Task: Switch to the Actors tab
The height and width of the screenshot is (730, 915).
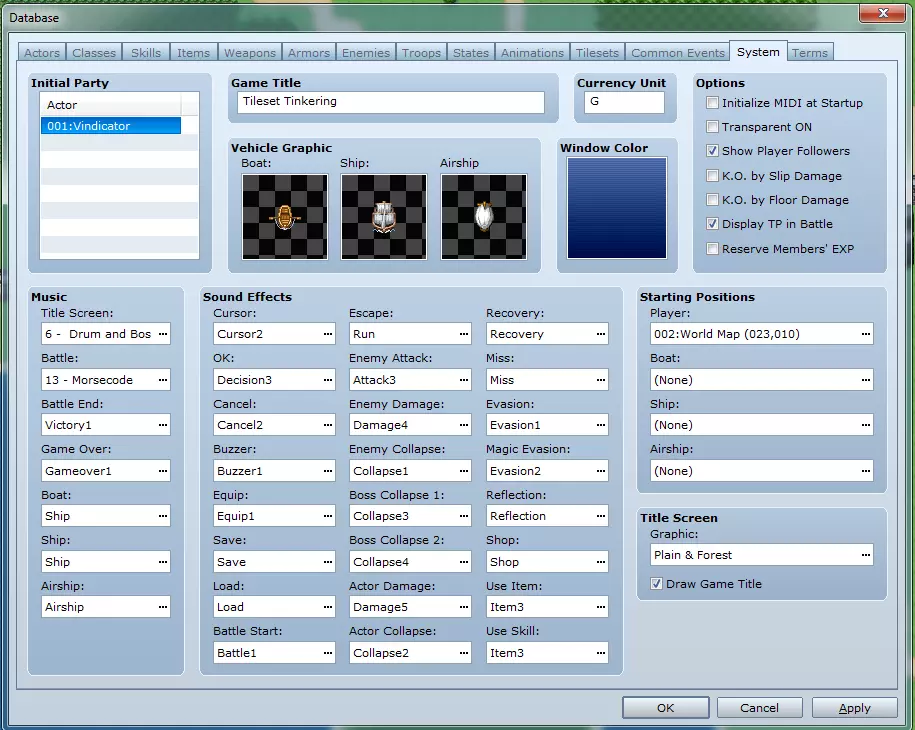Action: pos(42,53)
